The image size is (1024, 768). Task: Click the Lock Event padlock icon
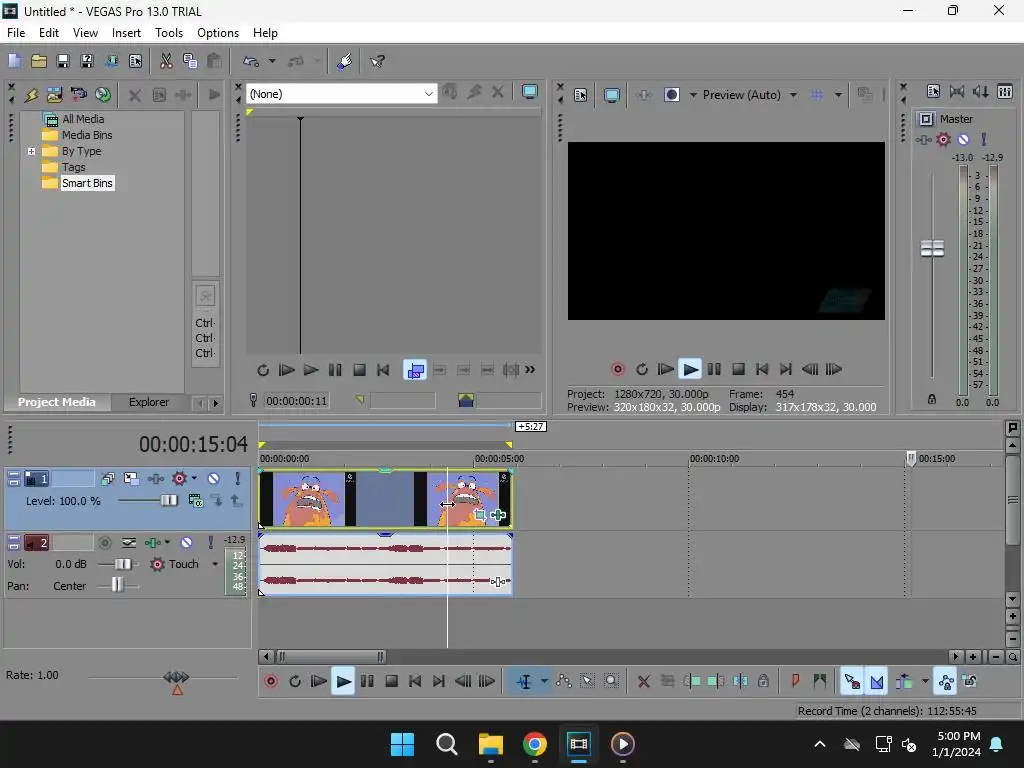click(x=763, y=682)
